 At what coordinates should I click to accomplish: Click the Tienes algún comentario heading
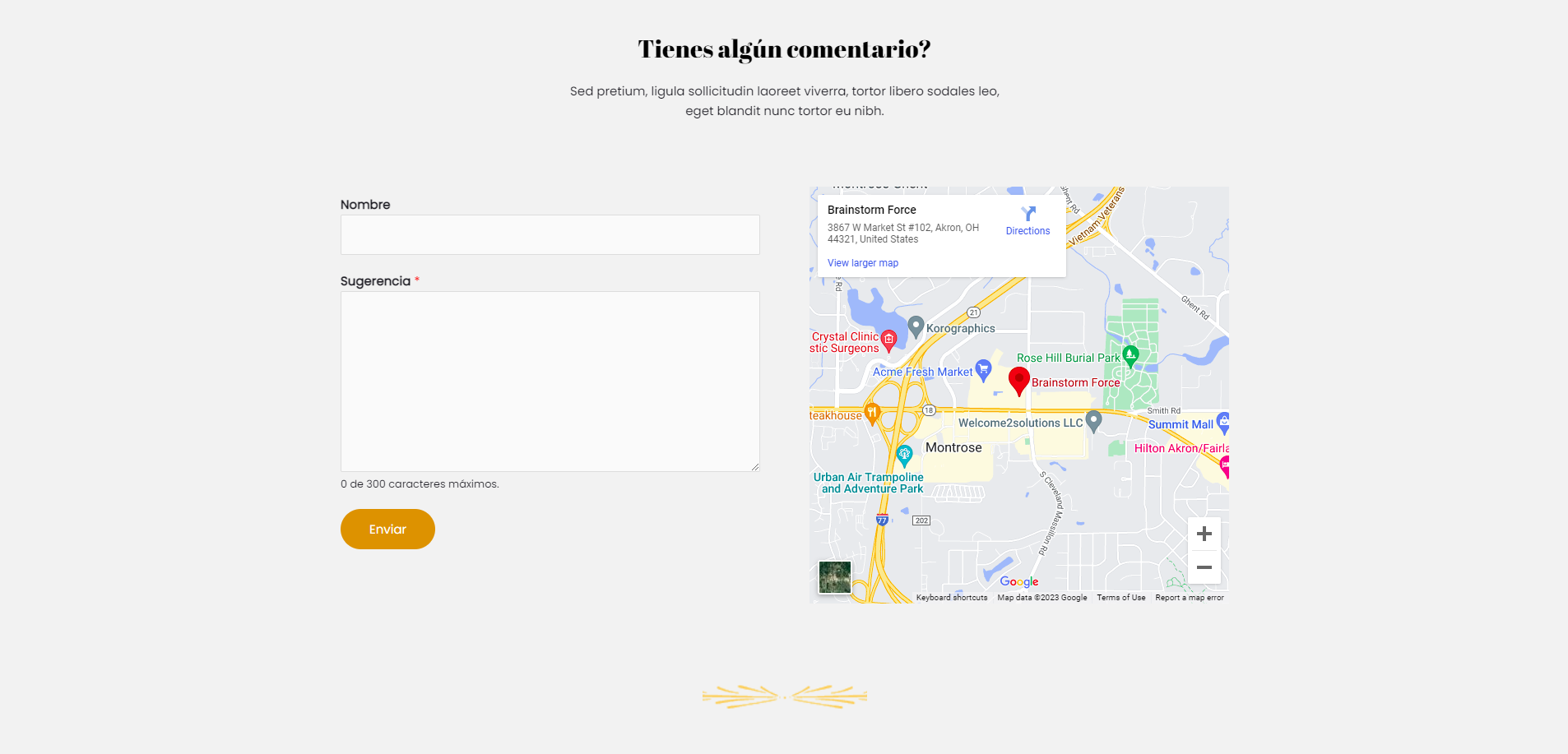(784, 49)
